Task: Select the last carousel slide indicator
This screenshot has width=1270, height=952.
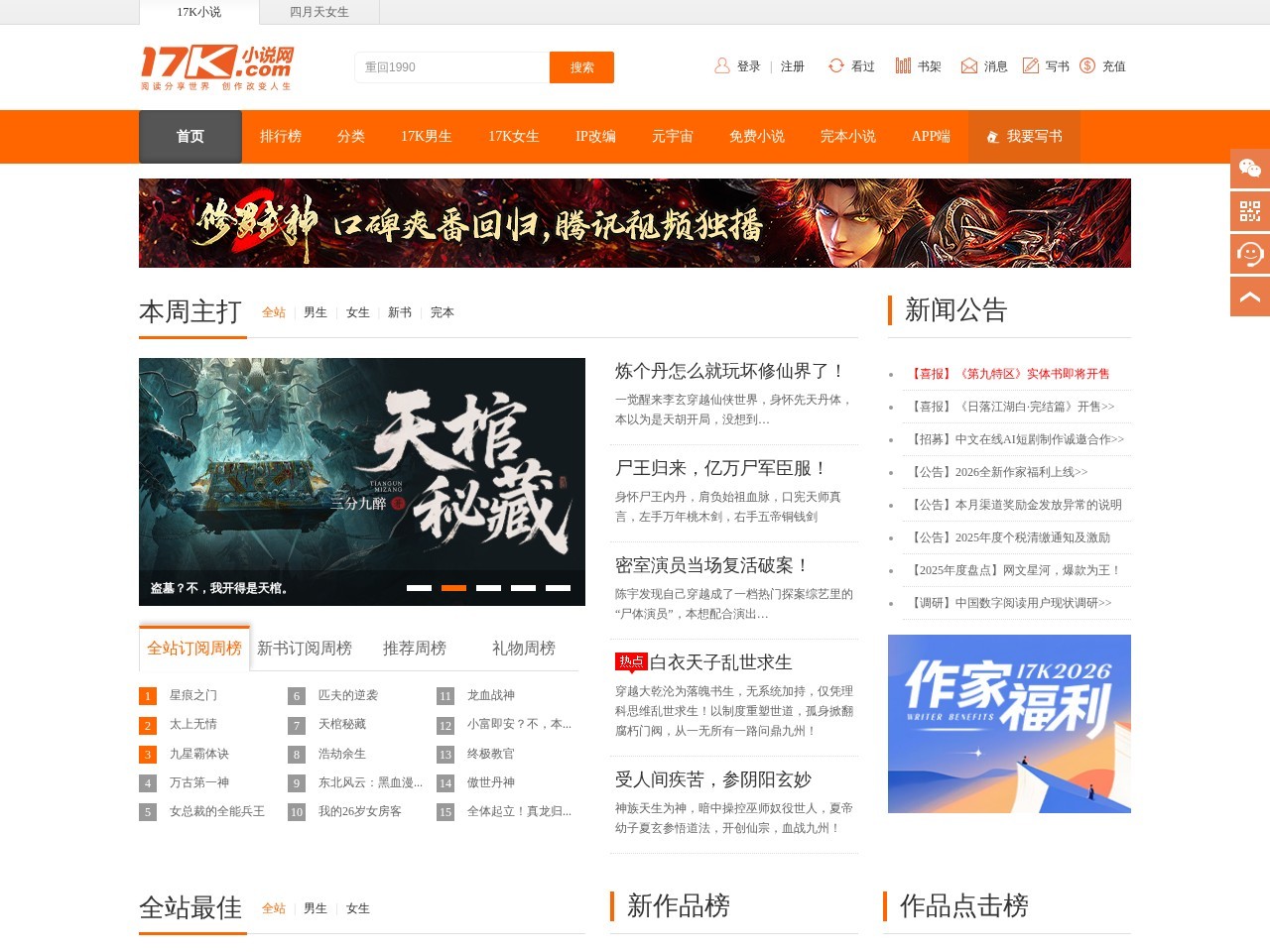Action: (x=558, y=588)
